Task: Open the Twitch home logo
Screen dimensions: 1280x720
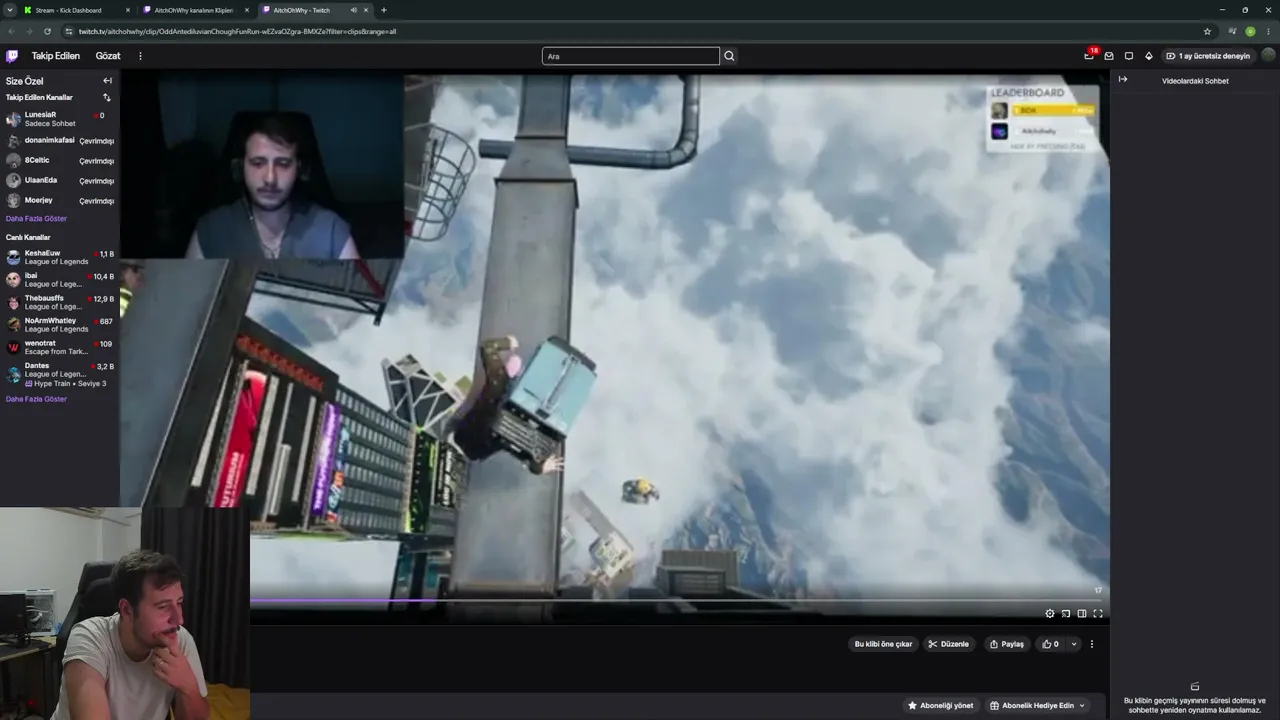Action: (12, 56)
